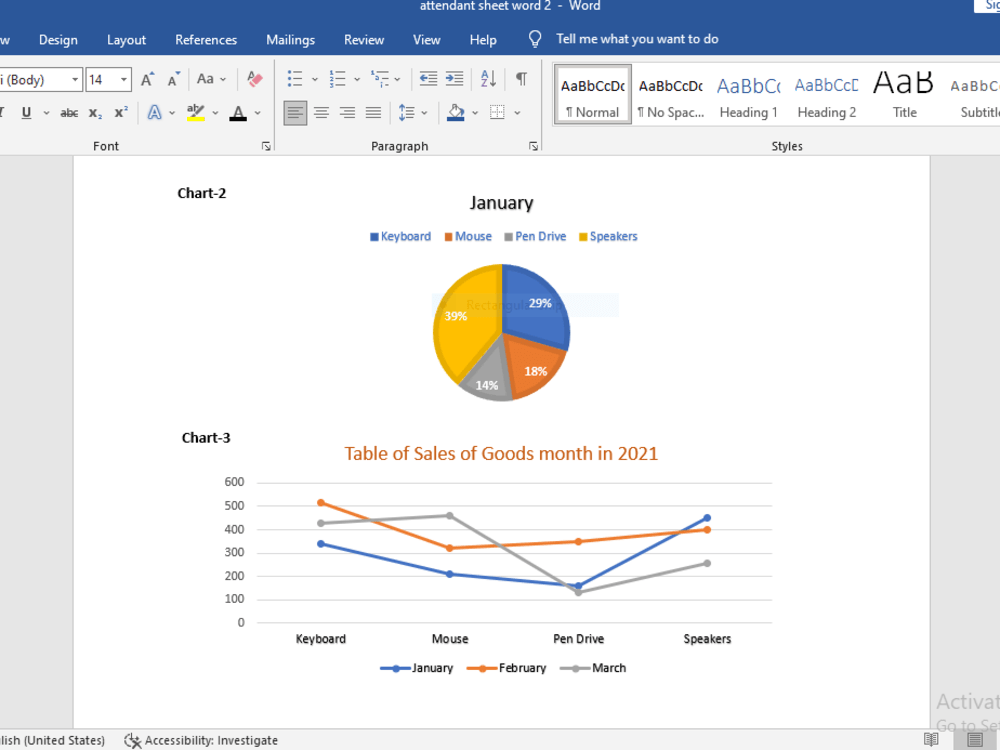Expand shading color dropdown arrow

pyautogui.click(x=475, y=113)
